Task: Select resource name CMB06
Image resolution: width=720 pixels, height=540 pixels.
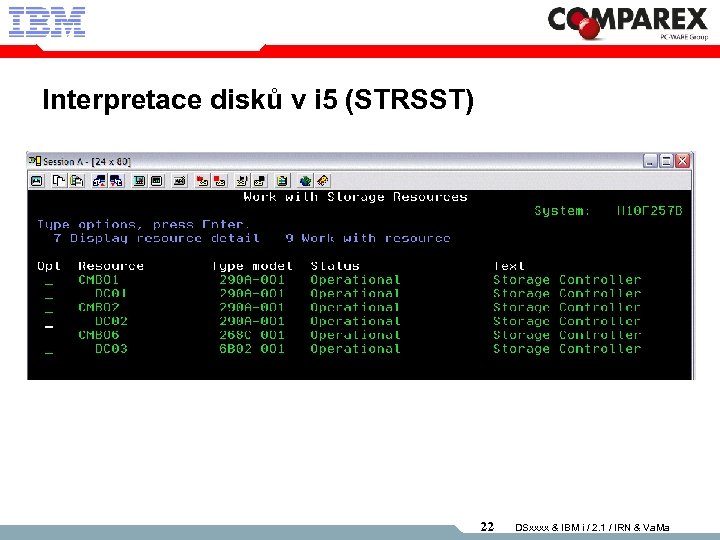Action: point(98,335)
